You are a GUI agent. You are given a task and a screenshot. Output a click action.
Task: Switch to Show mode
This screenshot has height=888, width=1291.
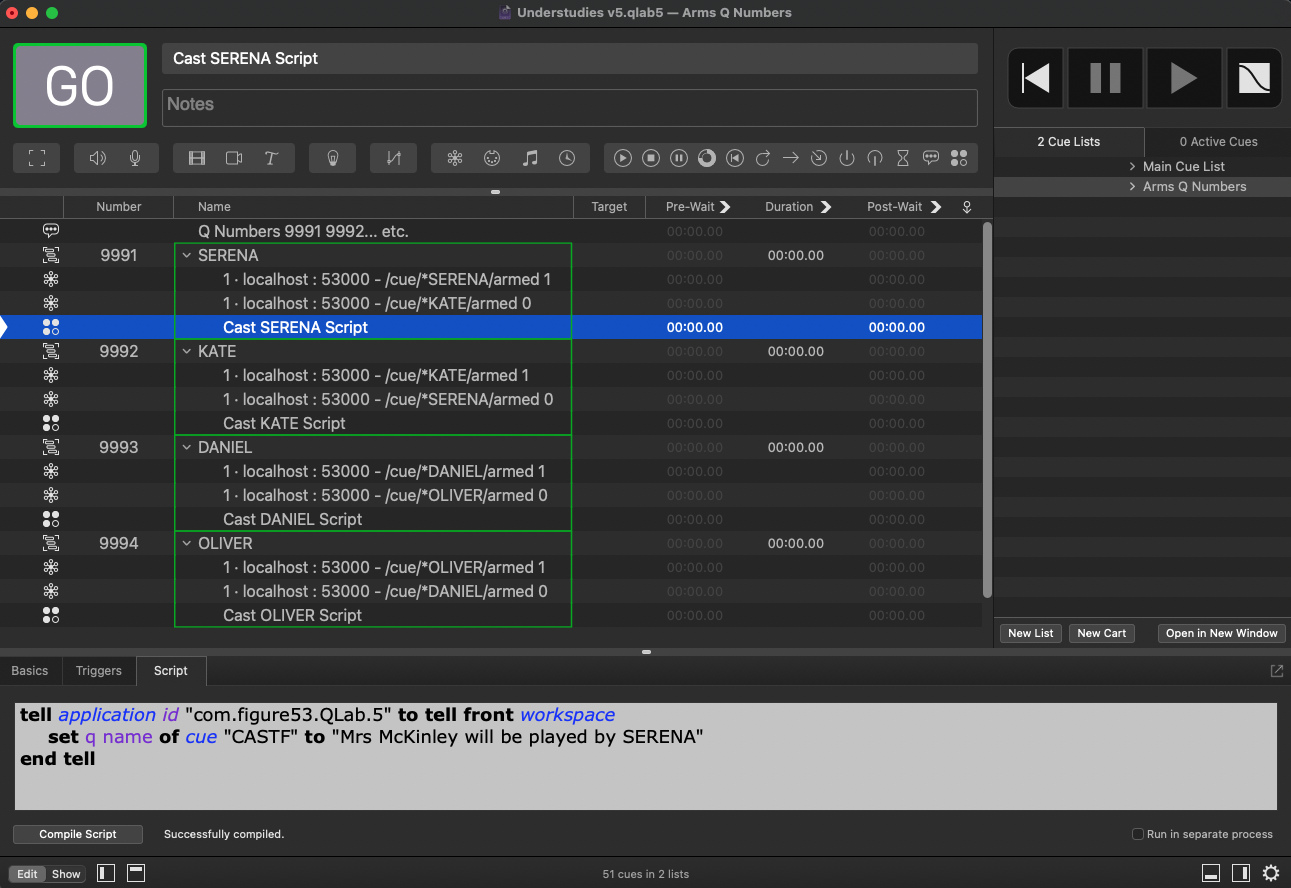(x=66, y=874)
